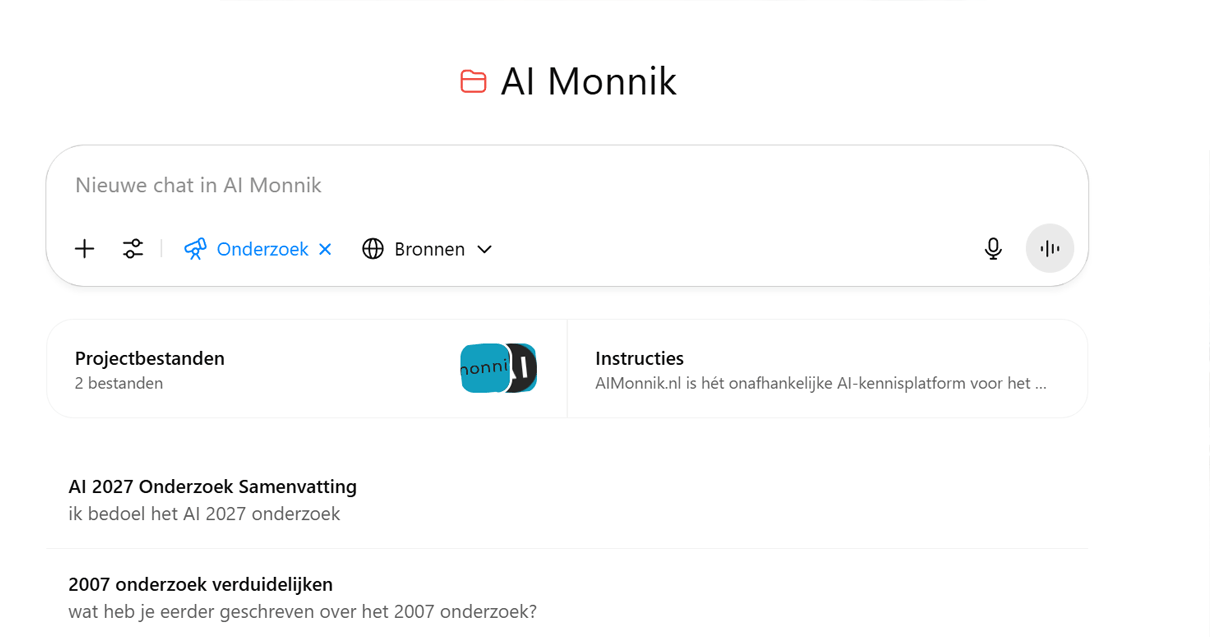Click the globe icon beside Bronnen
Screen dimensions: 1210x637
[x=373, y=249]
